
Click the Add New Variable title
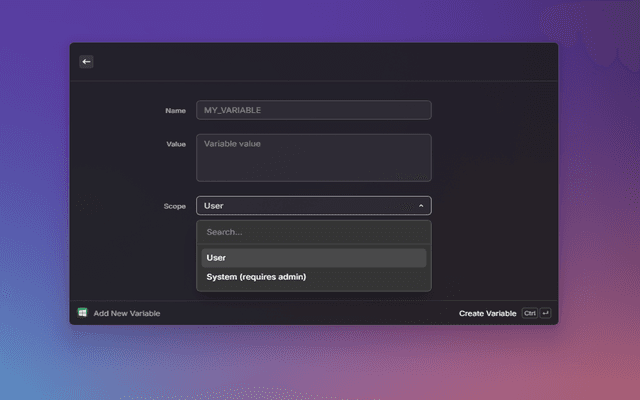click(127, 313)
